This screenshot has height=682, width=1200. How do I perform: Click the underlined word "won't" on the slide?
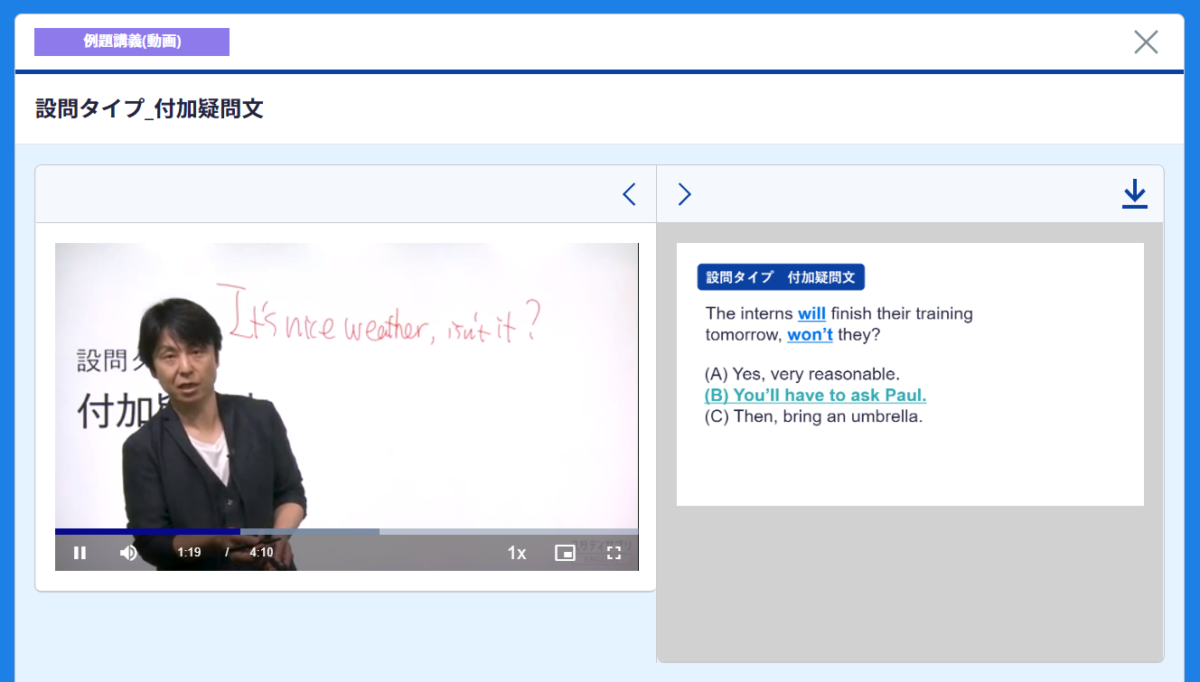click(x=809, y=335)
